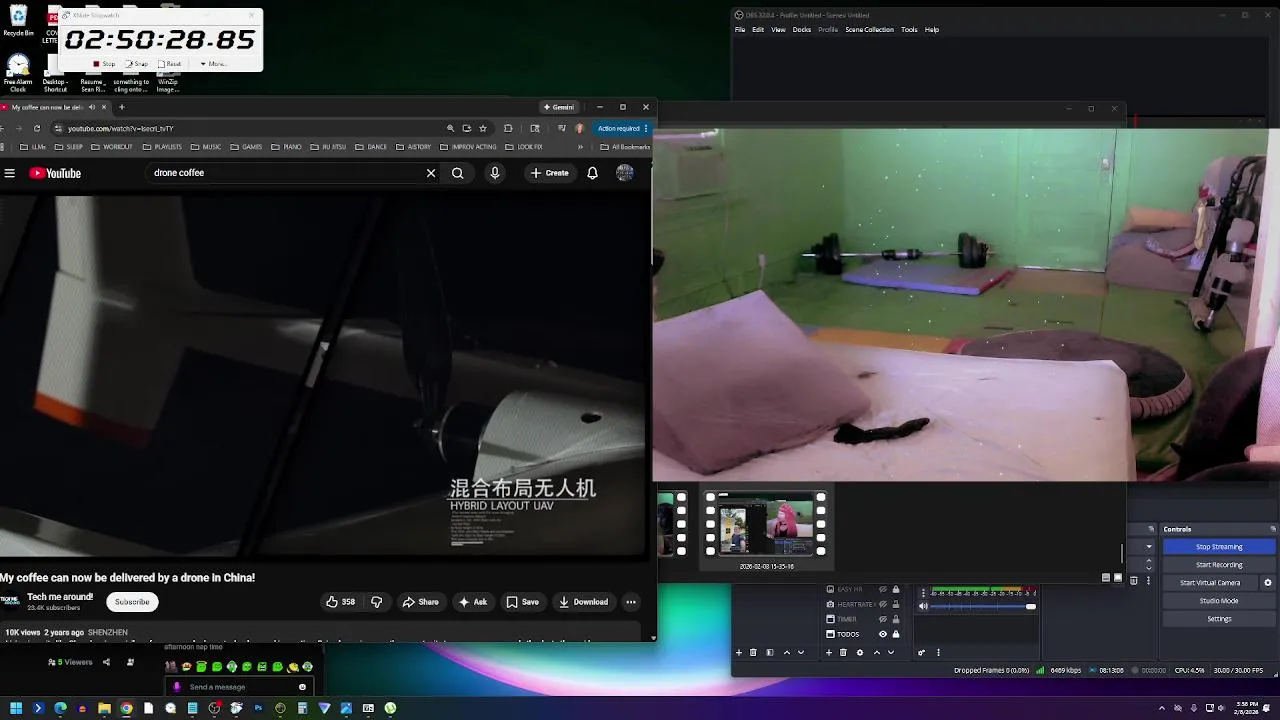
Task: Clear the YouTube search box text
Action: click(x=431, y=173)
